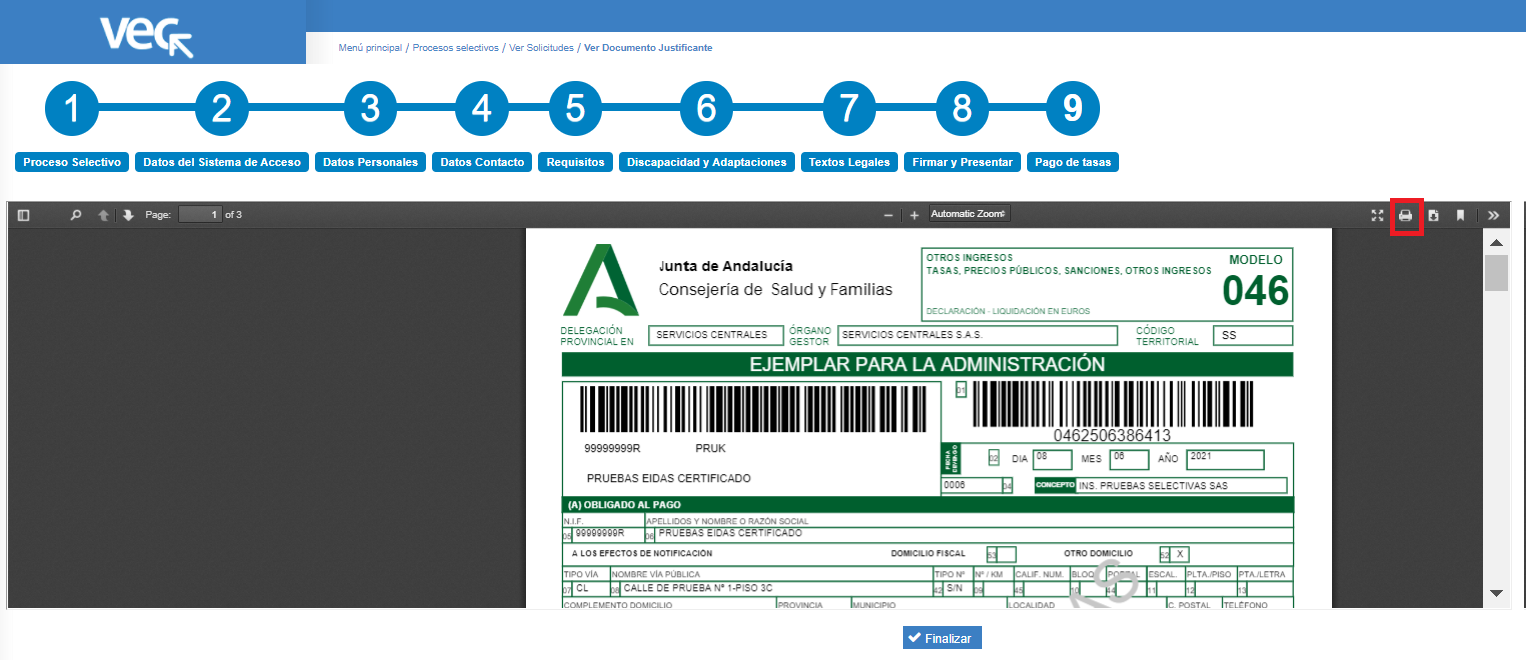1526x660 pixels.
Task: Click the PDF scrollbar down arrow
Action: pos(1496,593)
